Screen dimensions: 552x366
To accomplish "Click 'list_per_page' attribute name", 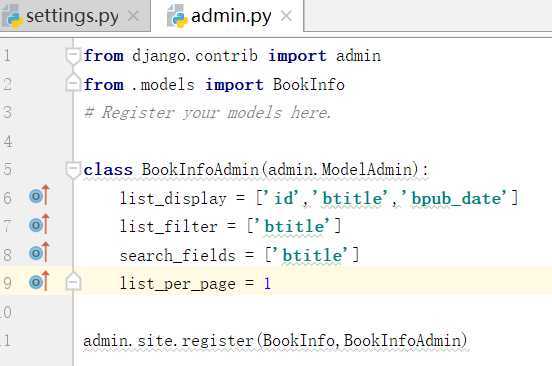I will coord(178,284).
